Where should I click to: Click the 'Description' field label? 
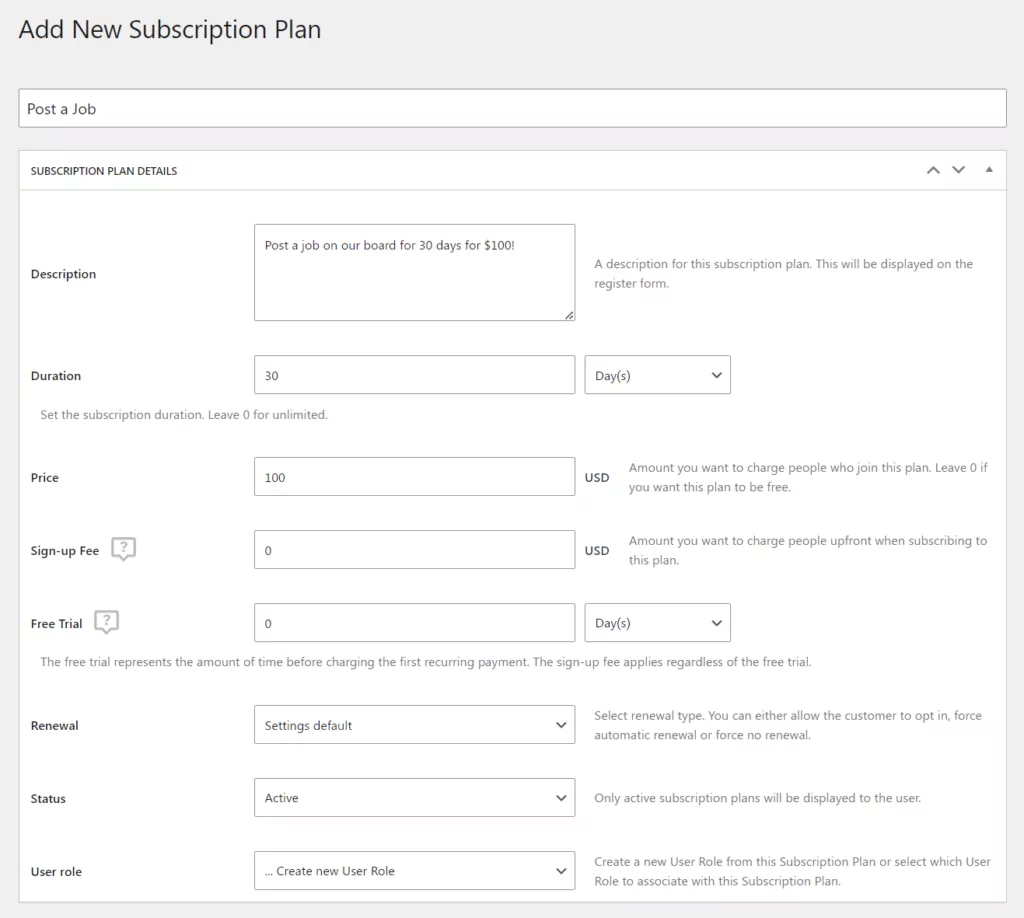point(63,274)
